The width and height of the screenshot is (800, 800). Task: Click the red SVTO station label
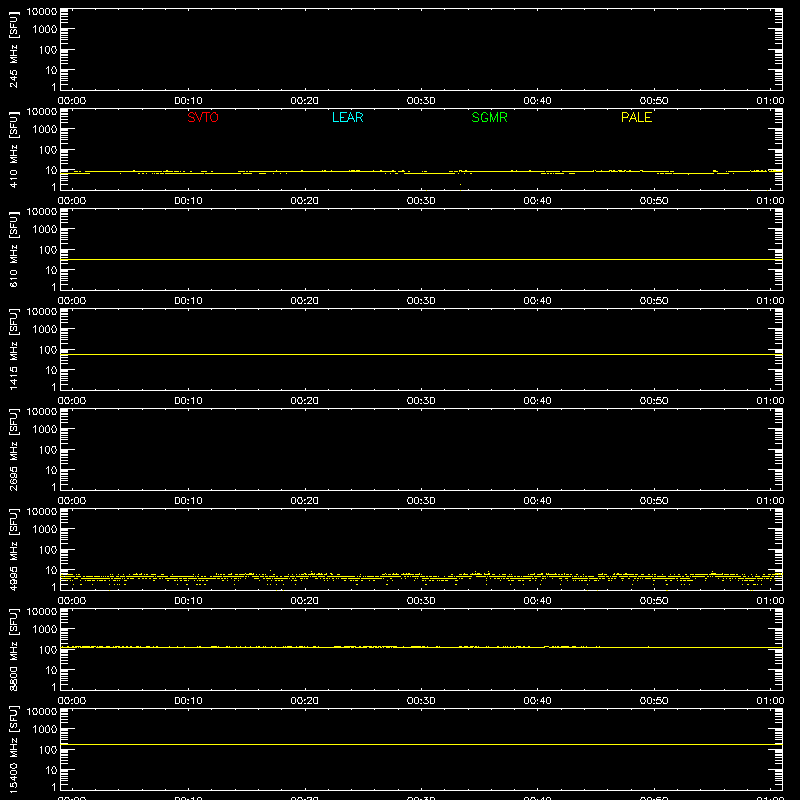203,117
